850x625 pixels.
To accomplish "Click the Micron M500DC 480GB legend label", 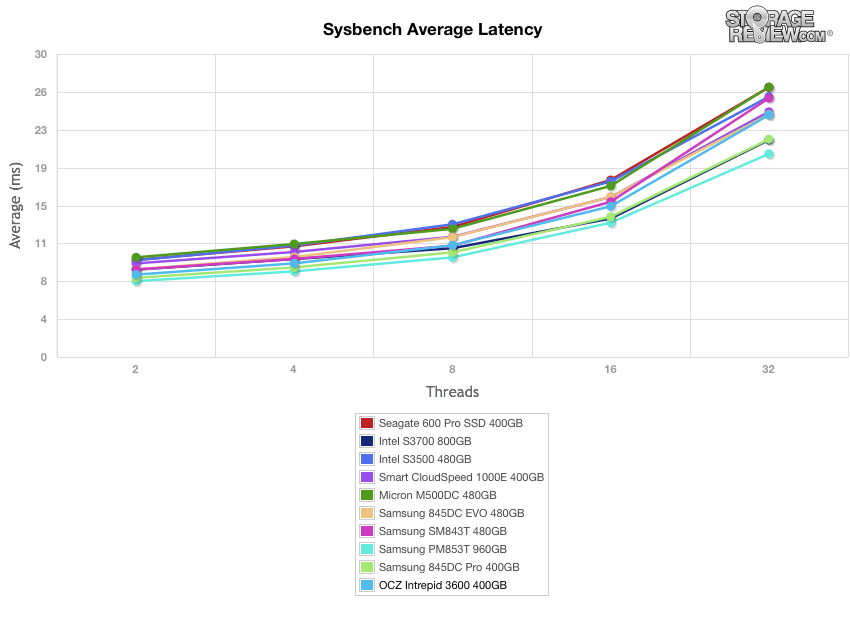I will click(x=437, y=495).
